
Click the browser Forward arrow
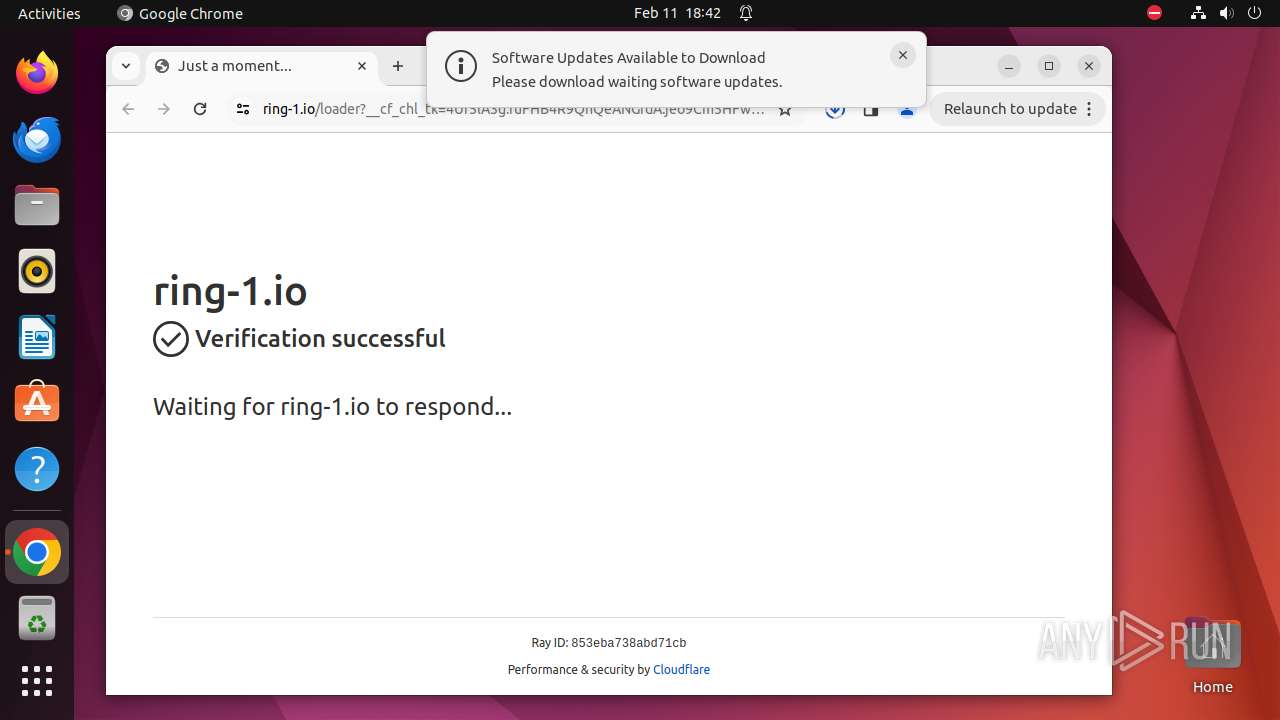coord(164,109)
